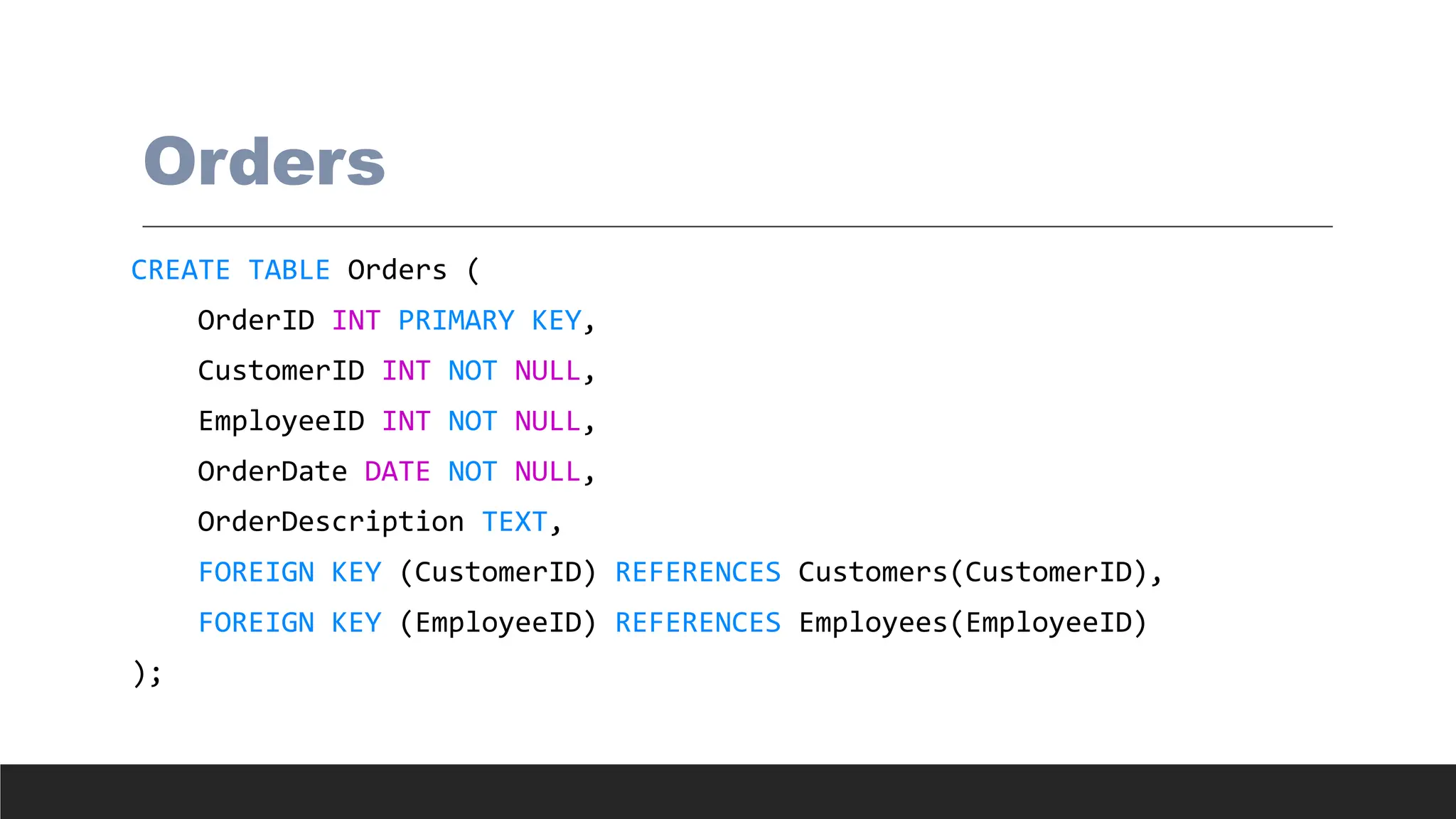Click the slide title 'Orders'

[x=264, y=162]
